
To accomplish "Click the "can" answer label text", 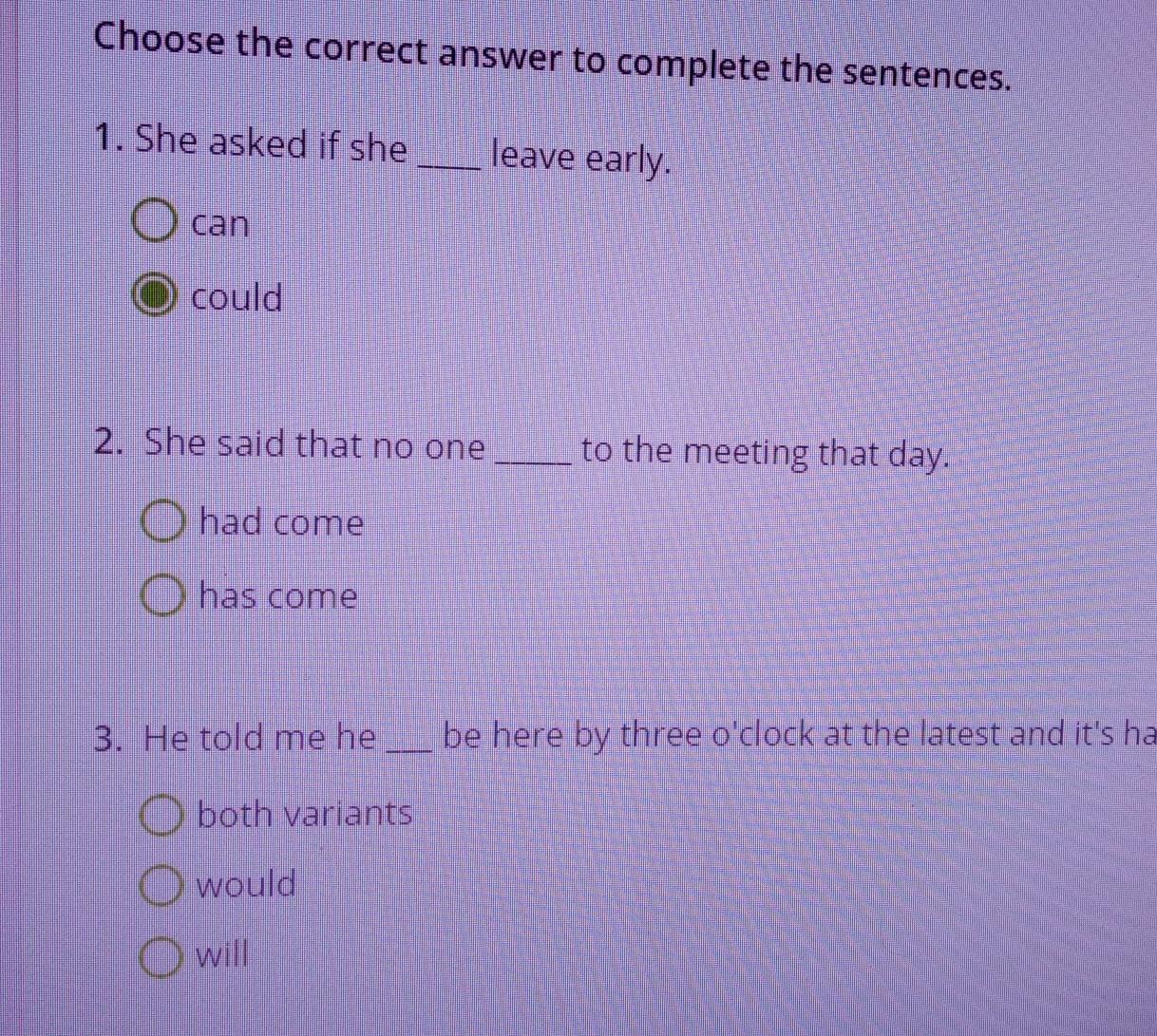I will pyautogui.click(x=220, y=225).
